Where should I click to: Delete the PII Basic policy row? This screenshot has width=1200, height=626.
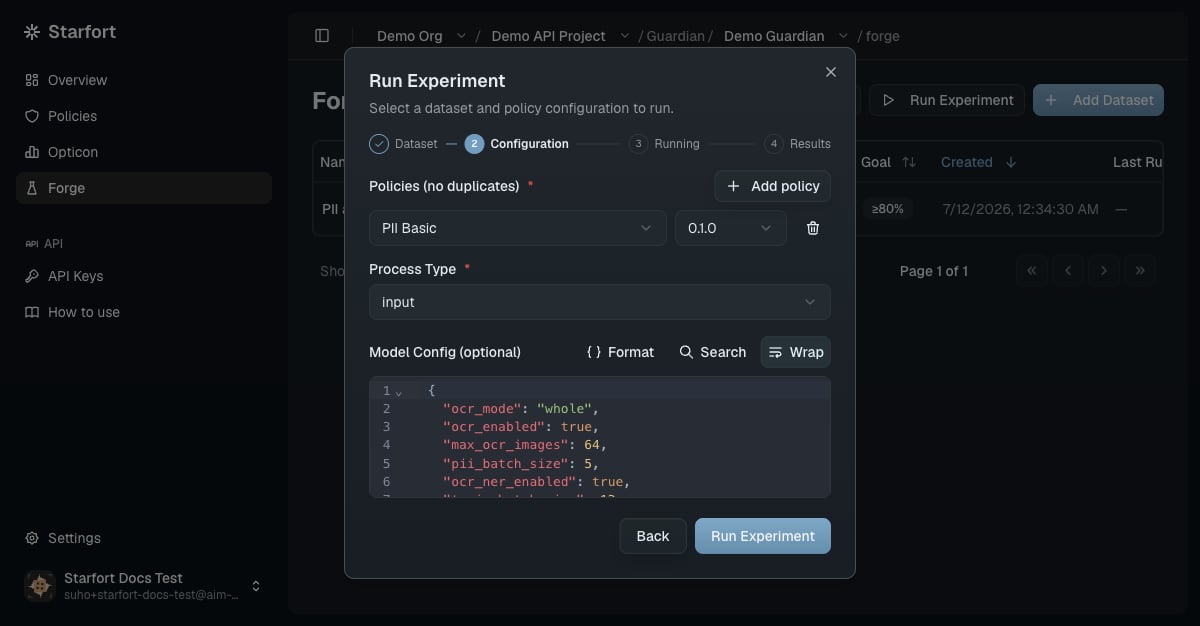point(813,228)
